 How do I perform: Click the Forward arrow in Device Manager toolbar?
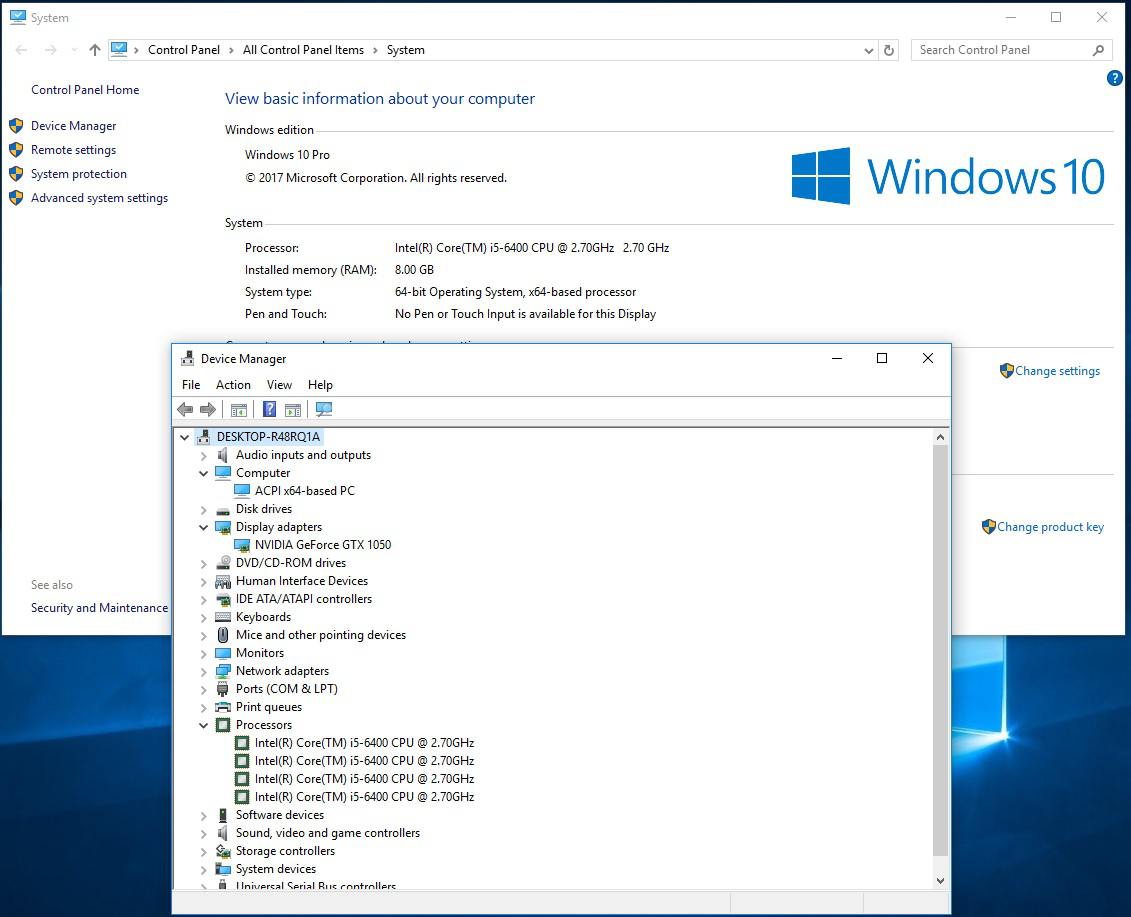[208, 410]
